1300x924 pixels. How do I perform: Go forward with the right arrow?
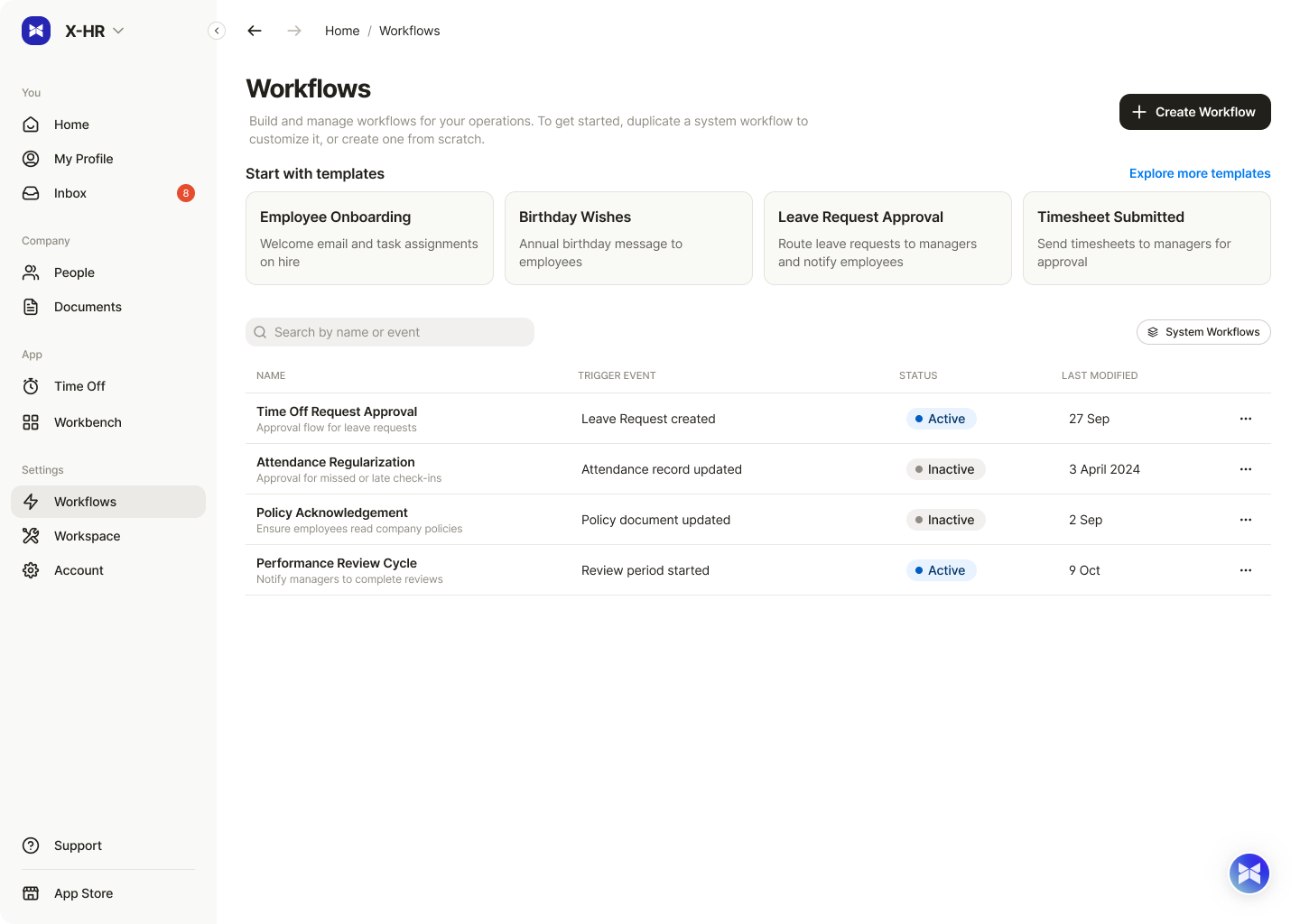tap(294, 31)
